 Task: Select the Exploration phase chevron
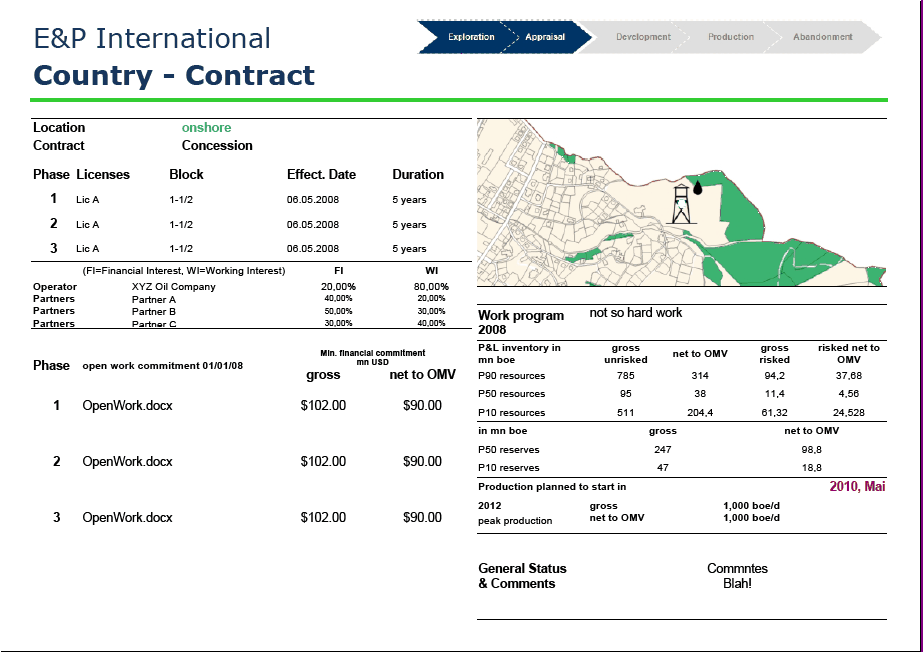click(470, 37)
